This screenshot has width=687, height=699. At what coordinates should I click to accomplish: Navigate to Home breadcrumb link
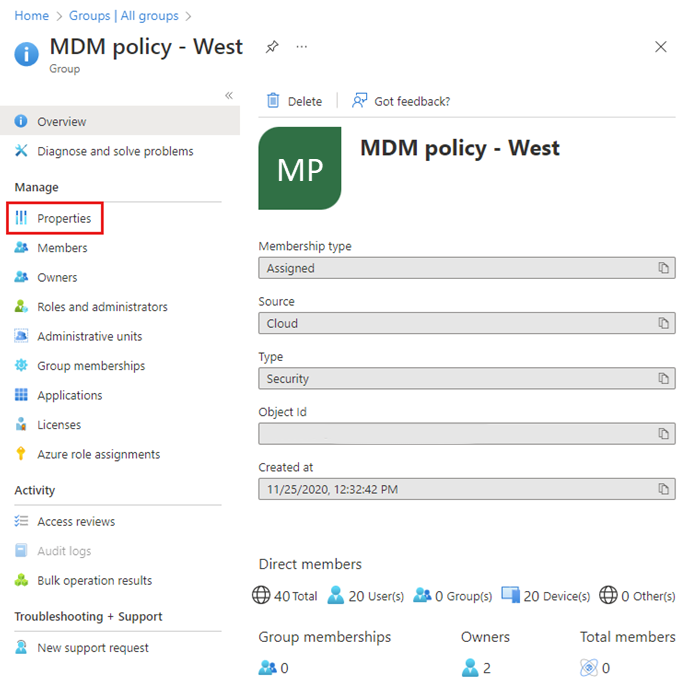click(x=32, y=16)
